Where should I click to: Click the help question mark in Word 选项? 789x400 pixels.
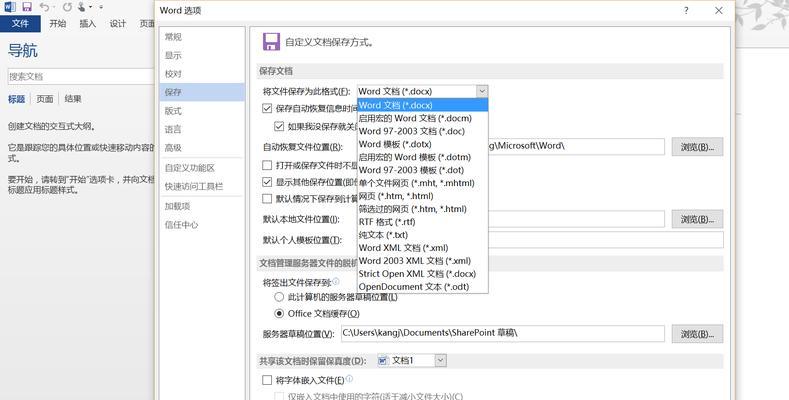click(686, 10)
